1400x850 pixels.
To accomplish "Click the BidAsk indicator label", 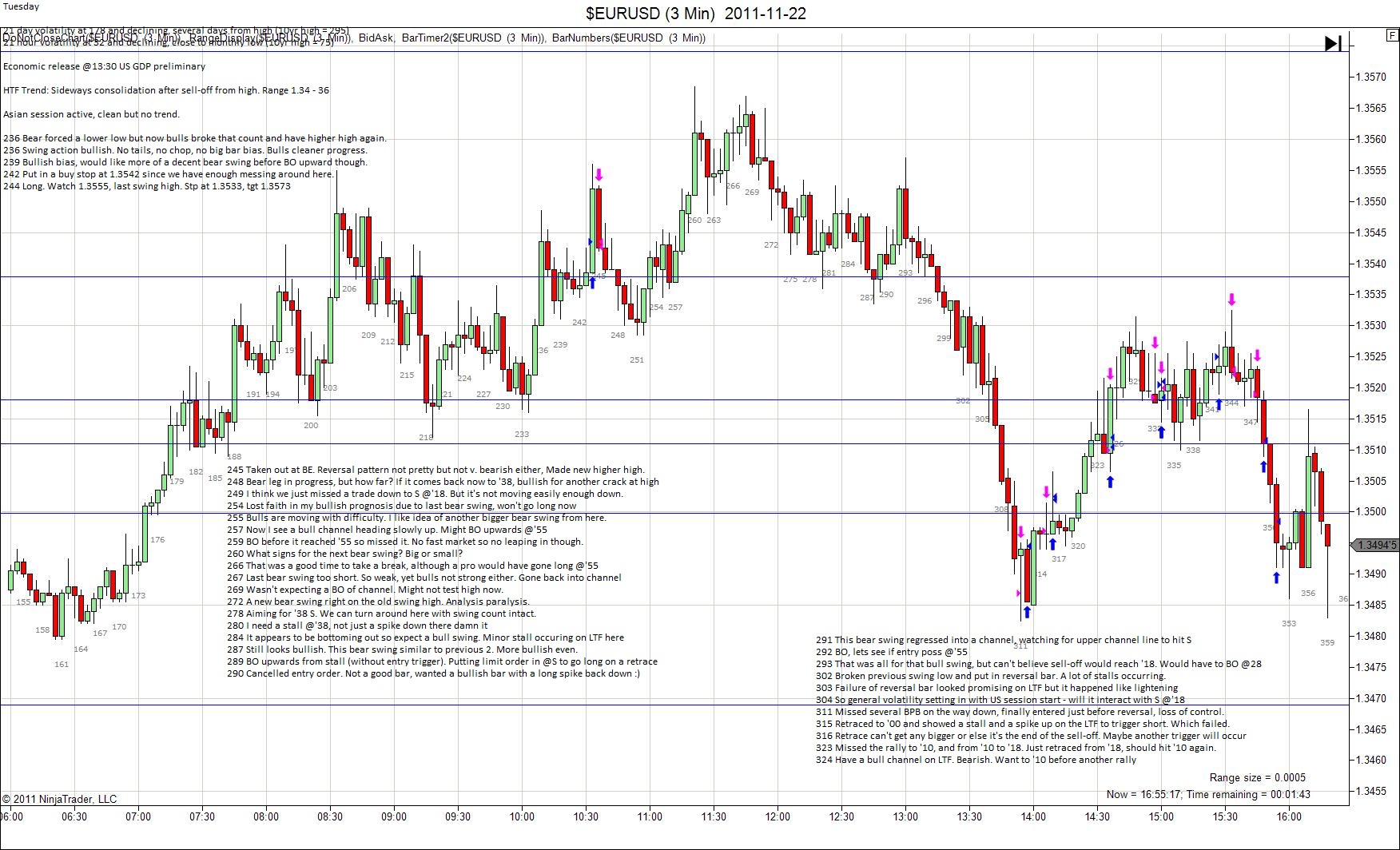I will pos(376,38).
